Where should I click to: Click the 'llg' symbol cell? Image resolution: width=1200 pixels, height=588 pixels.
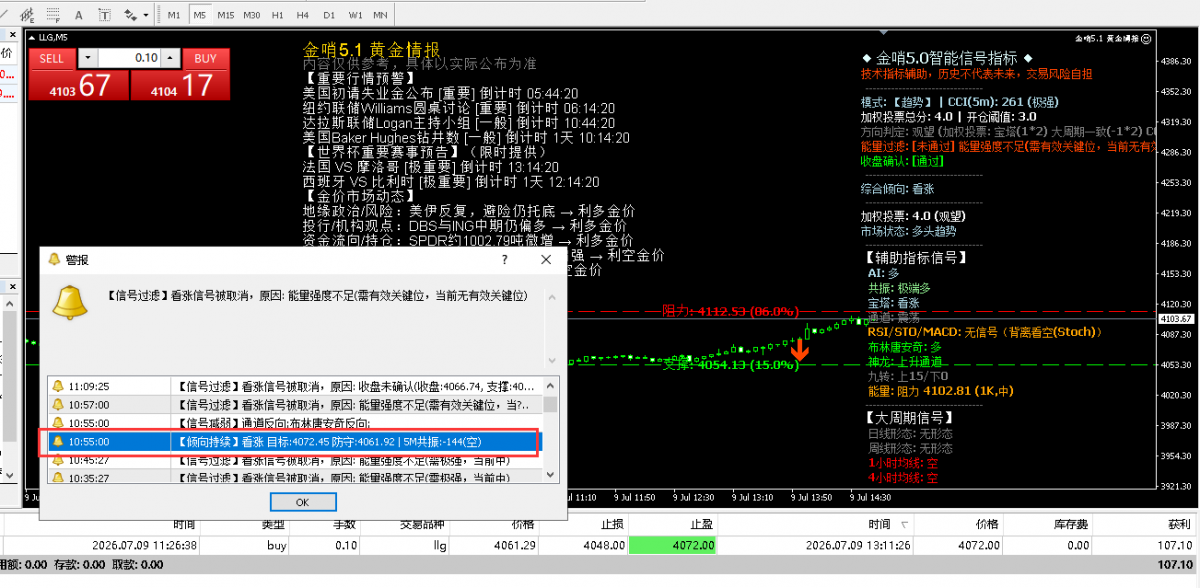point(405,546)
